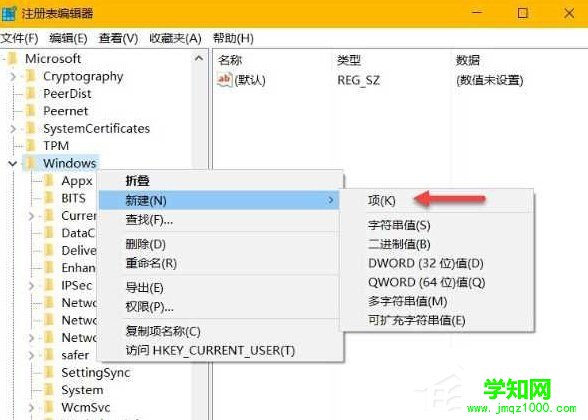
Task: Click the Cryptography folder icon
Action: point(31,76)
